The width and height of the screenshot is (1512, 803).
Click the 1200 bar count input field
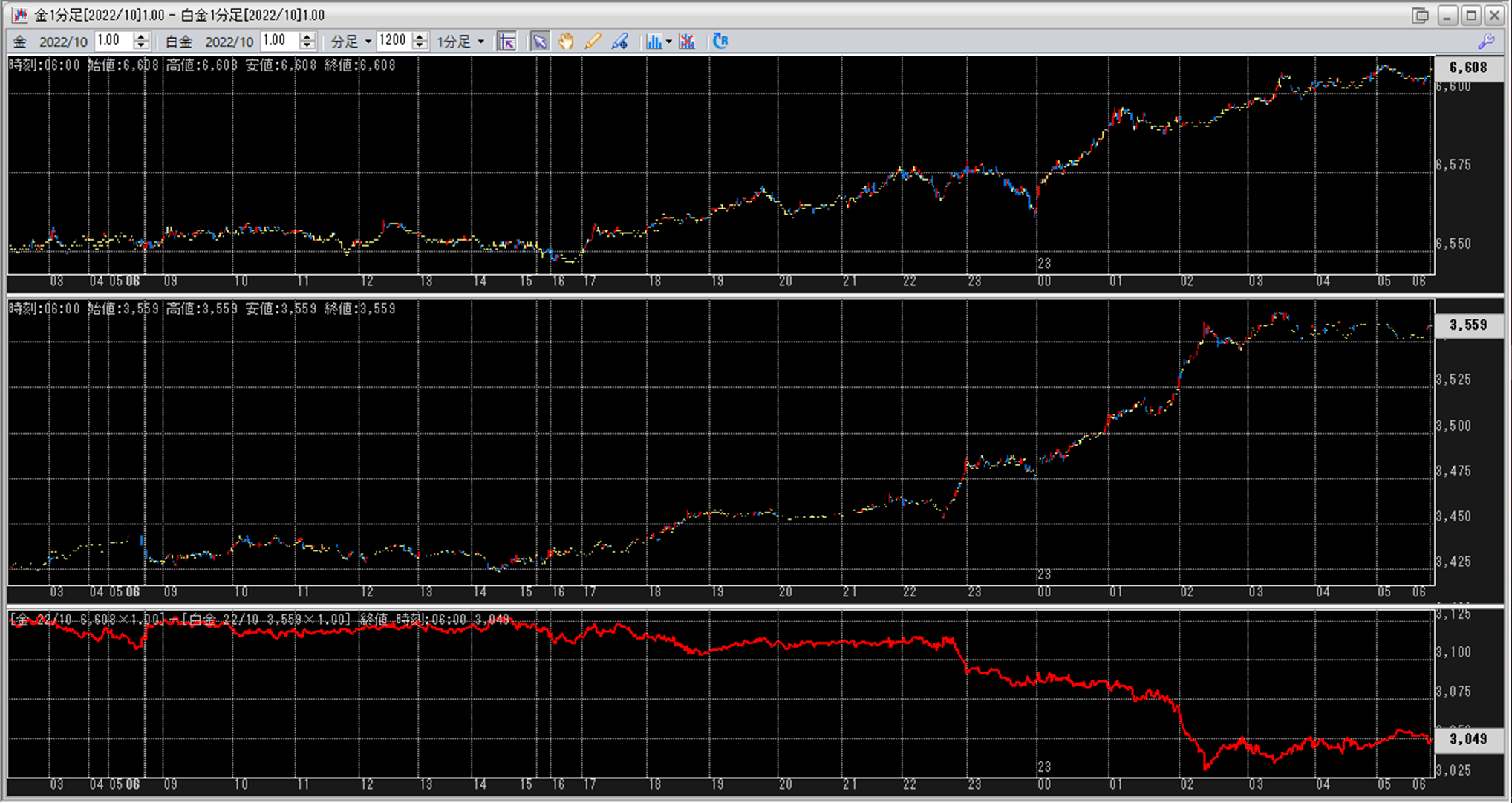(x=393, y=41)
